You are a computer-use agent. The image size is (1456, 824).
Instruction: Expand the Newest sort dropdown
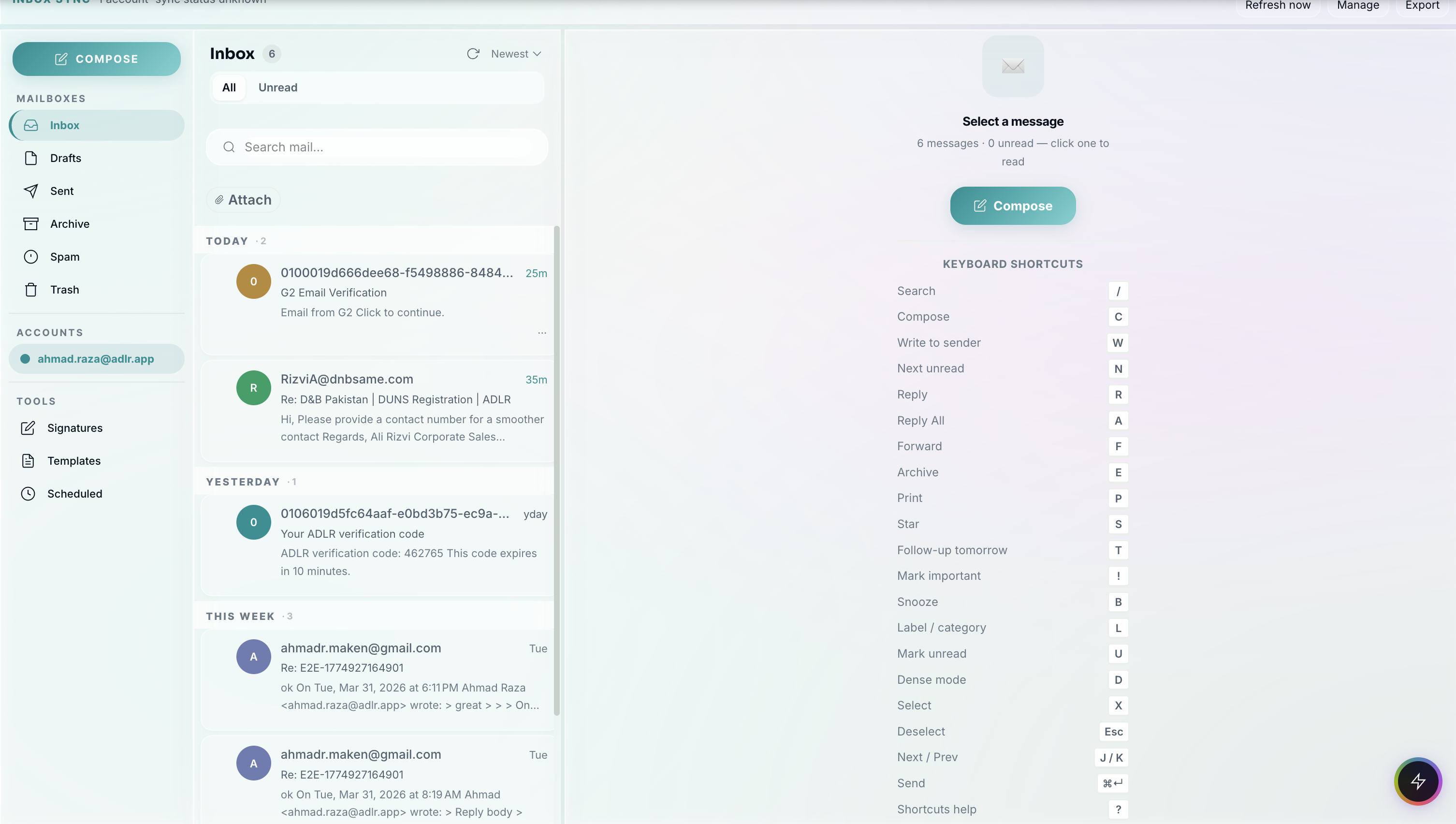coord(516,54)
